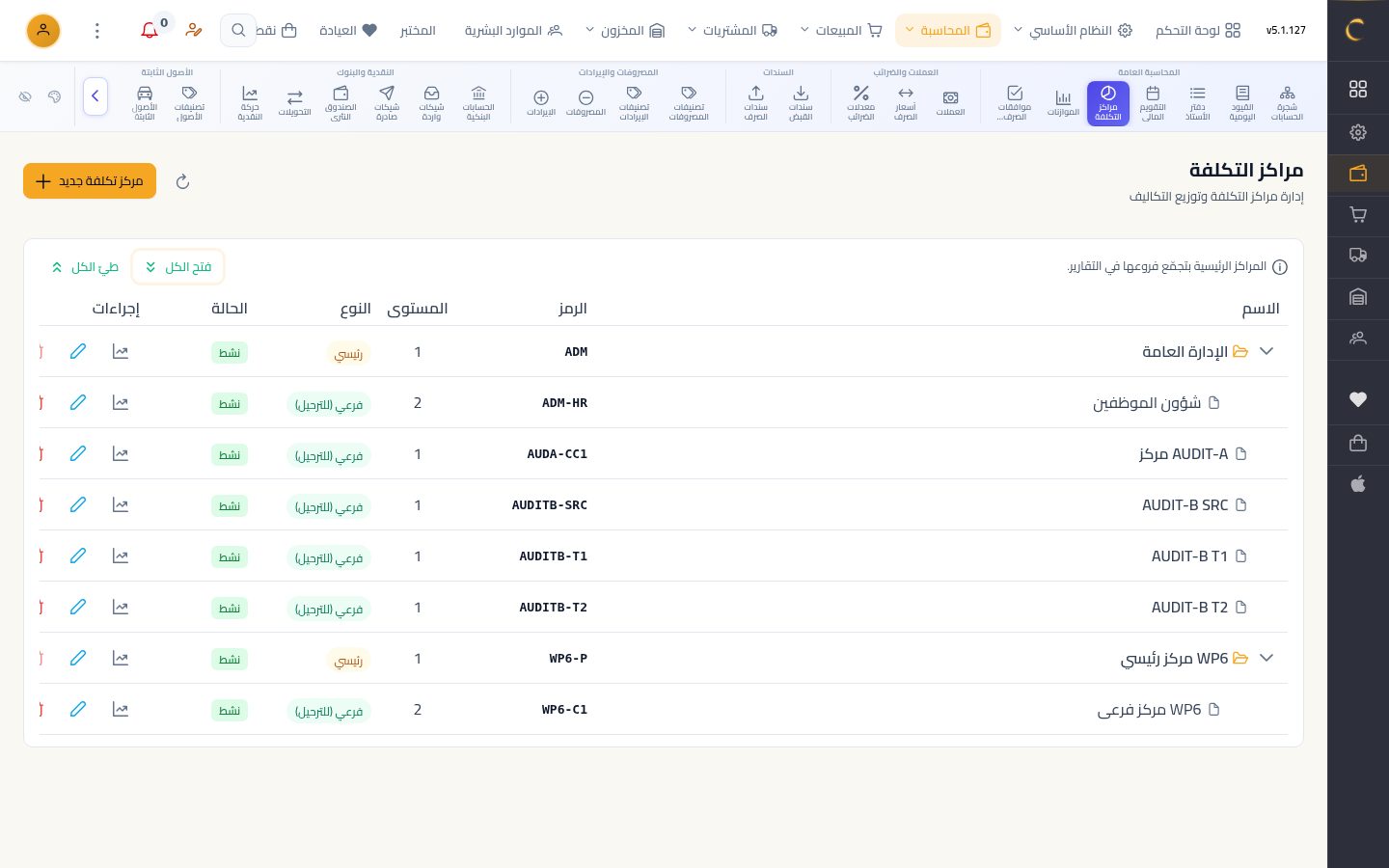Open the Currencies (العملات) icon
This screenshot has width=1389, height=868.
point(950,103)
